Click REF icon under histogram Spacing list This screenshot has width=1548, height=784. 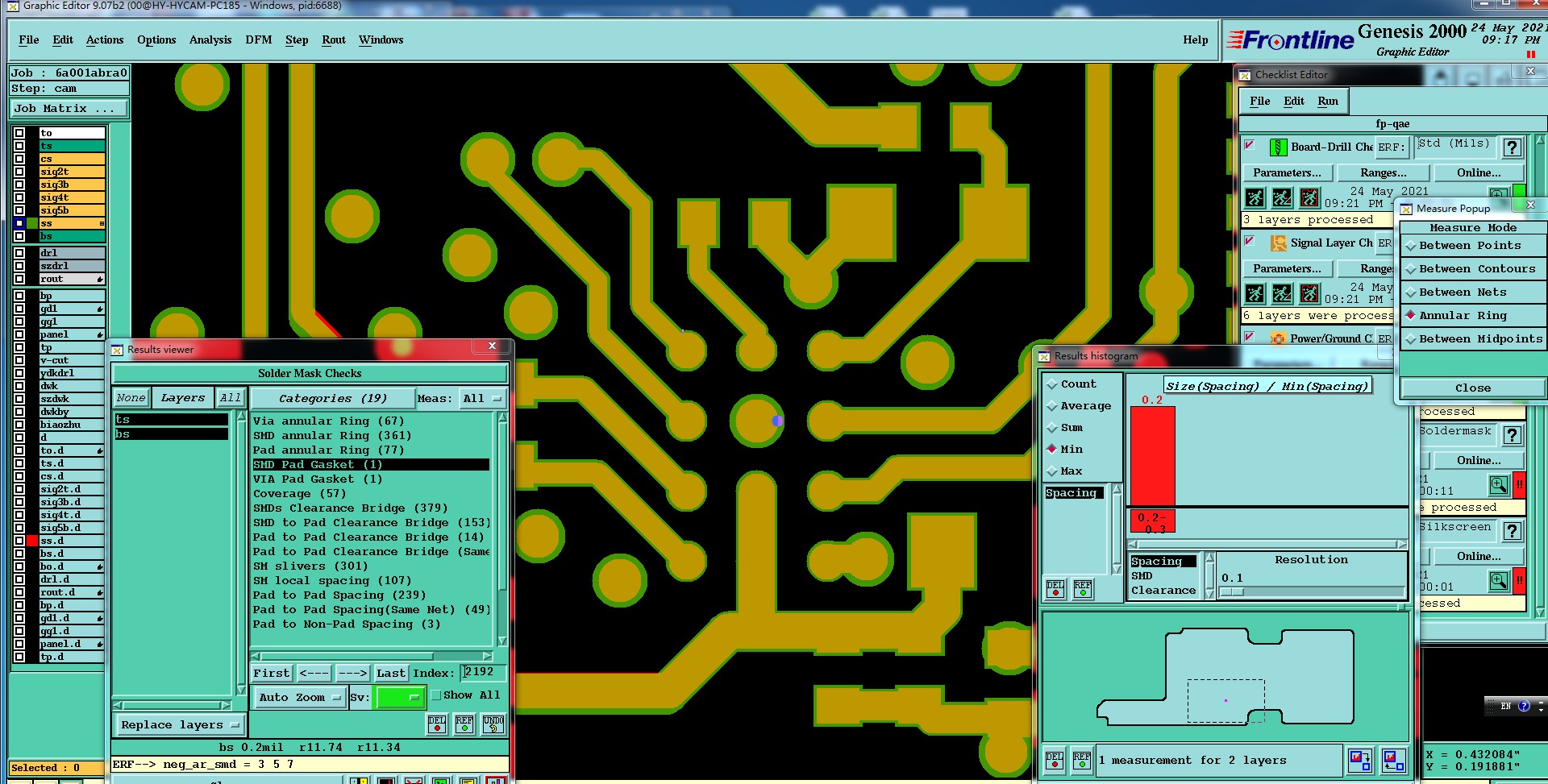1083,589
